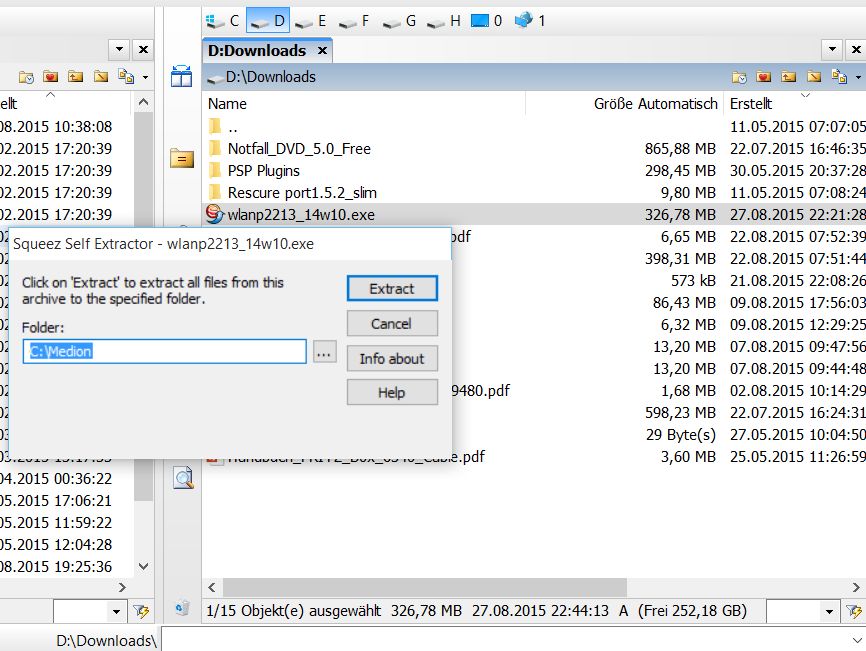
Task: Open the tab list dropdown on right panel
Action: coord(830,49)
